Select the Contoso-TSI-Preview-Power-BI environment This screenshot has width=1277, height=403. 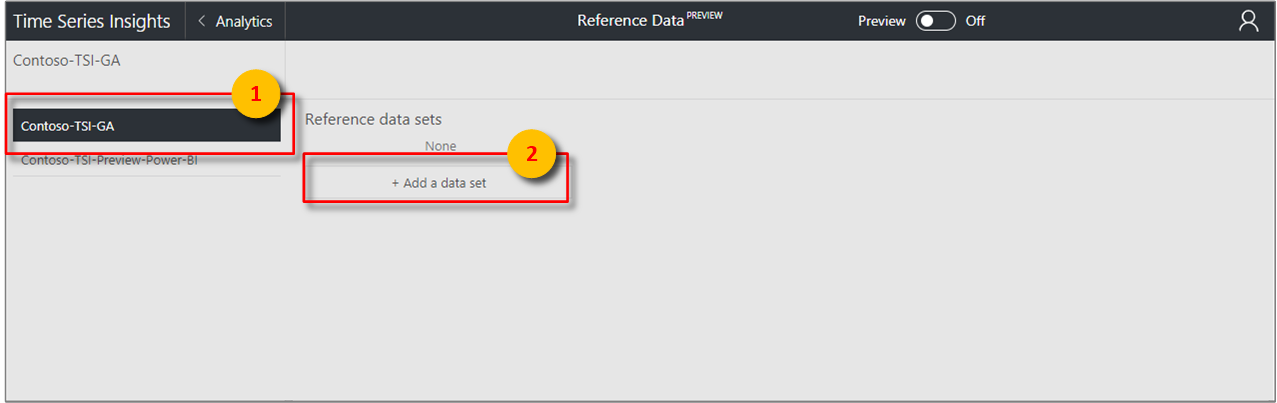pyautogui.click(x=109, y=160)
